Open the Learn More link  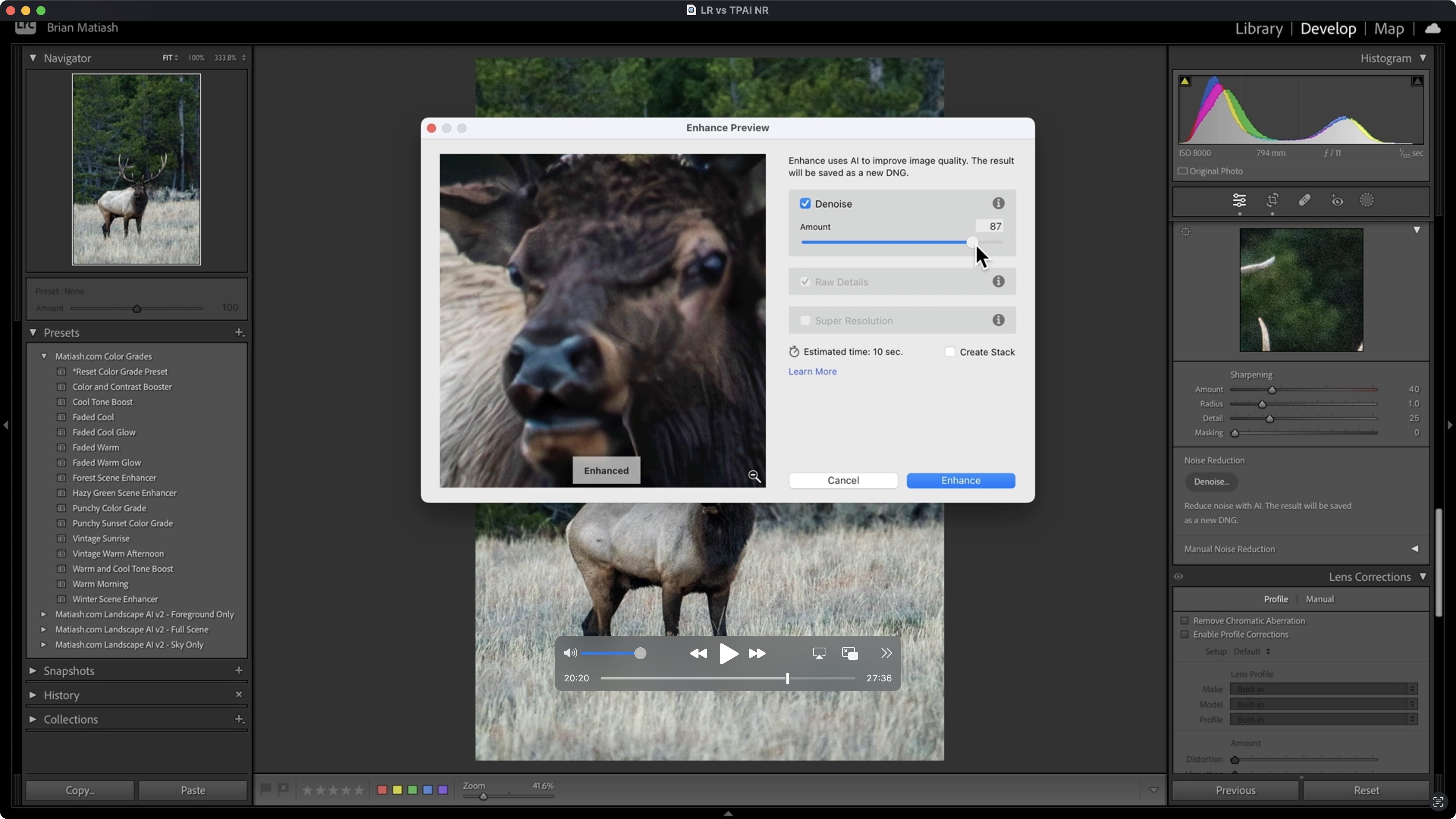812,371
